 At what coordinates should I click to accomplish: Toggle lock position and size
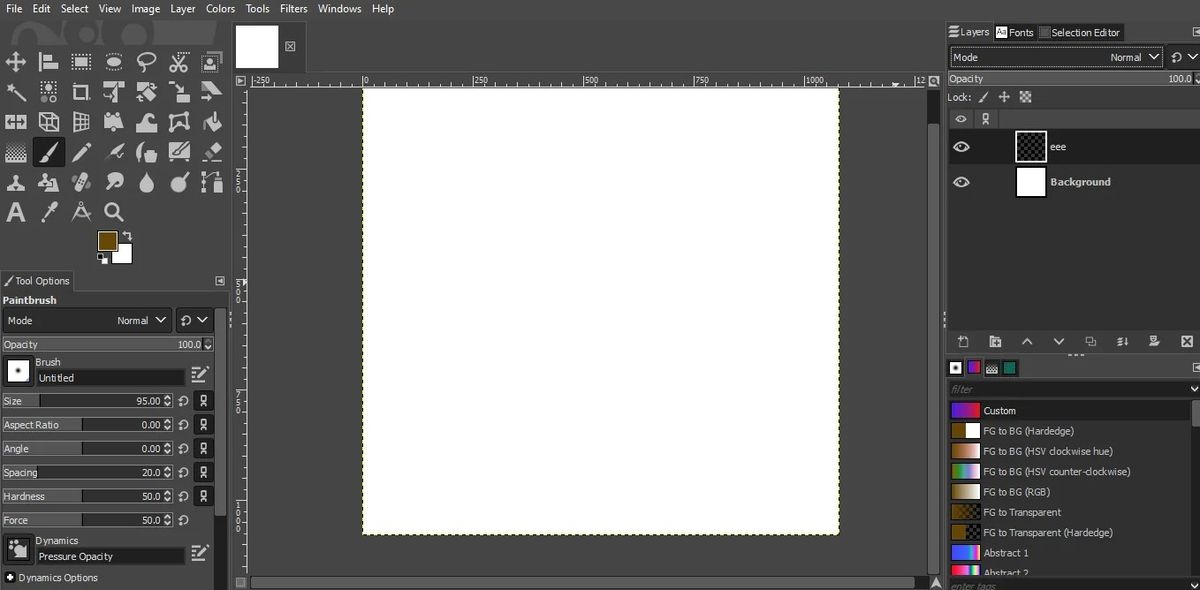click(1004, 97)
